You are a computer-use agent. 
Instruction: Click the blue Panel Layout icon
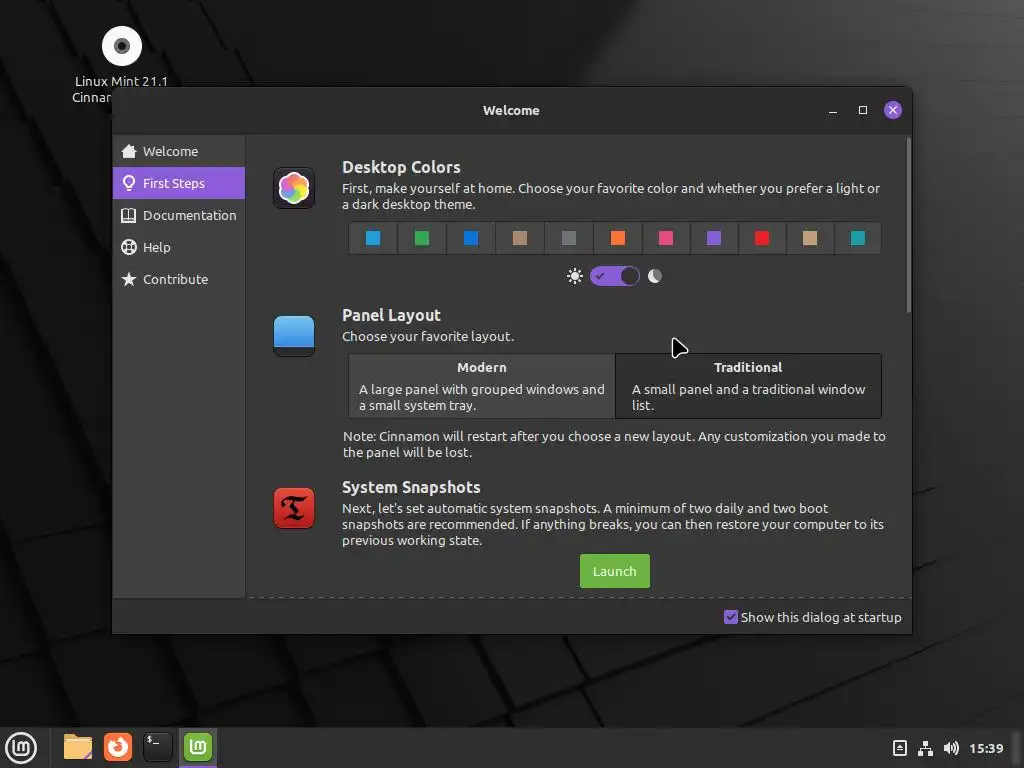click(x=294, y=336)
